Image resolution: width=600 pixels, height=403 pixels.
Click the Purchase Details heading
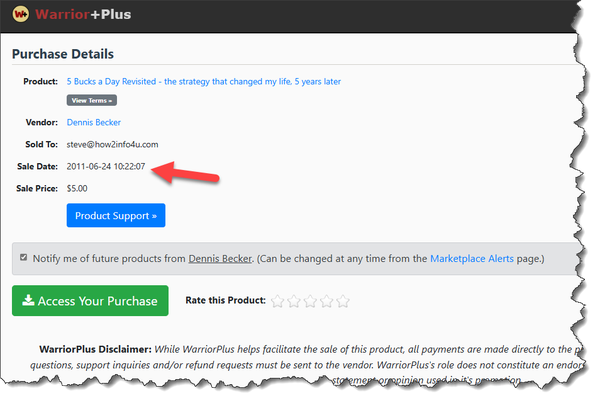point(63,54)
